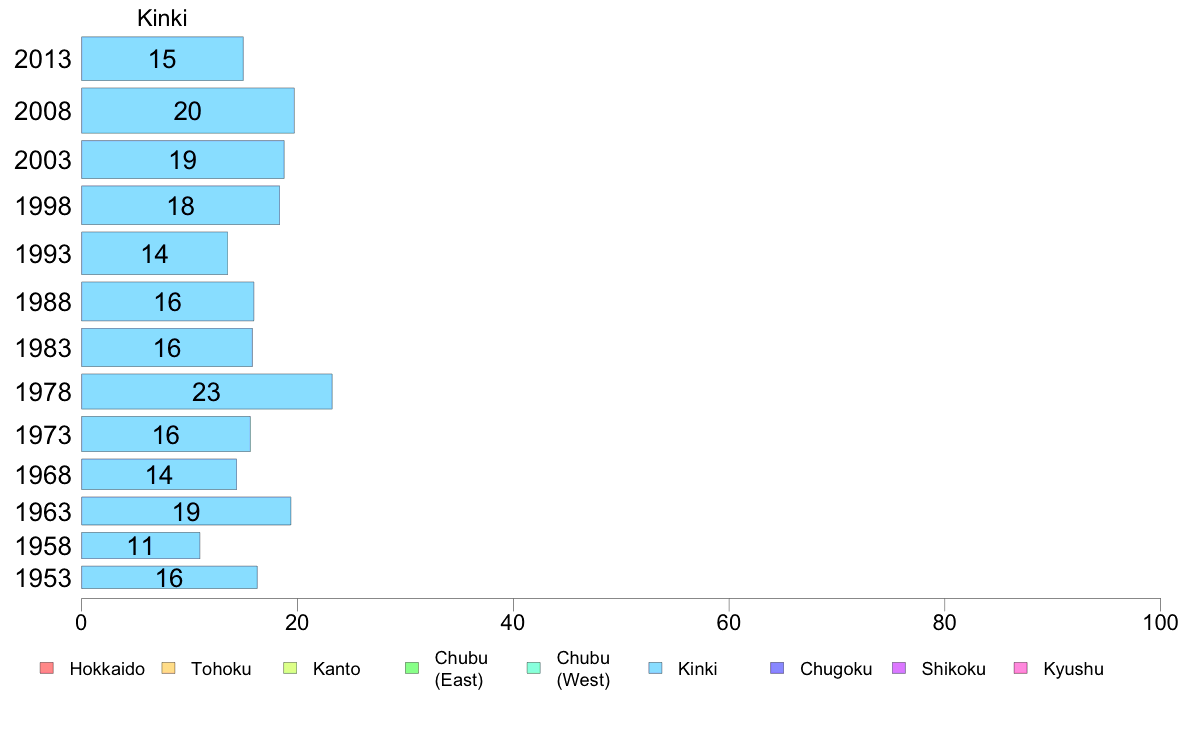The height and width of the screenshot is (736, 1188).
Task: Click the Hokkaido legend text label
Action: (x=107, y=669)
